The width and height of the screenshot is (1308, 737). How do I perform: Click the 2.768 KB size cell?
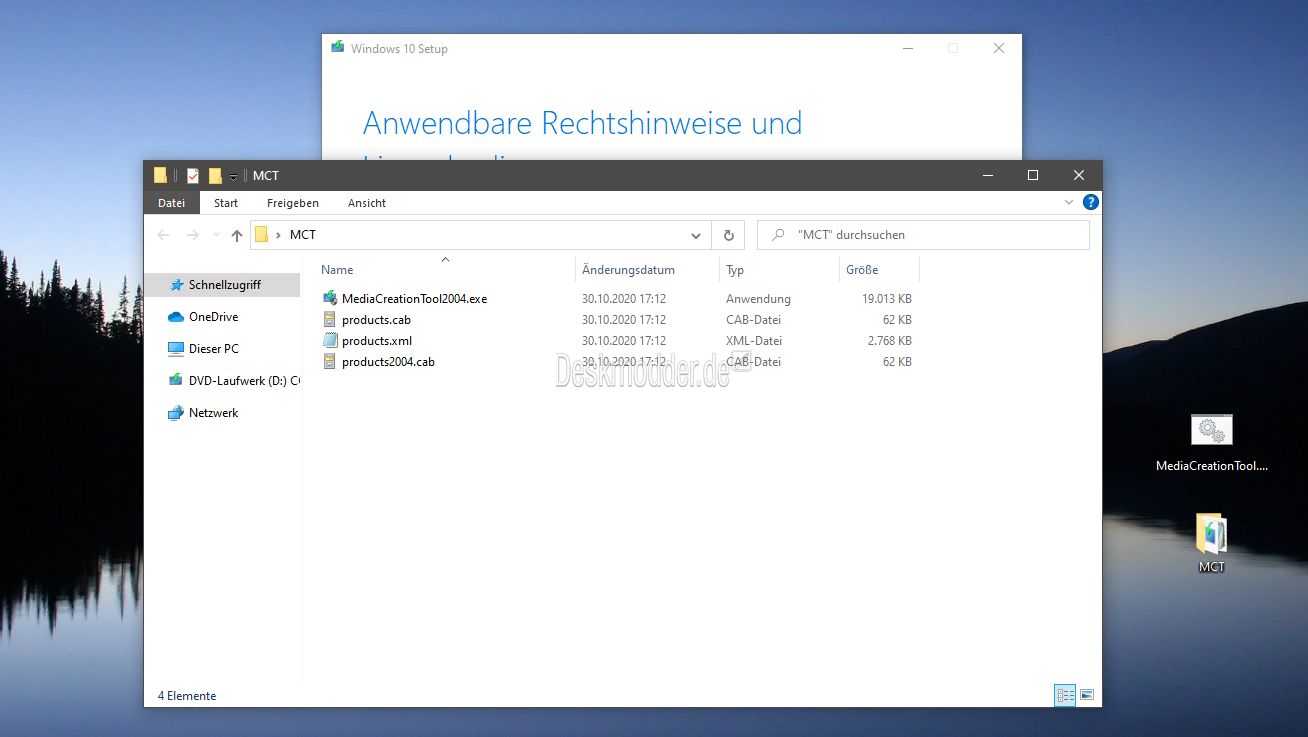click(x=889, y=341)
